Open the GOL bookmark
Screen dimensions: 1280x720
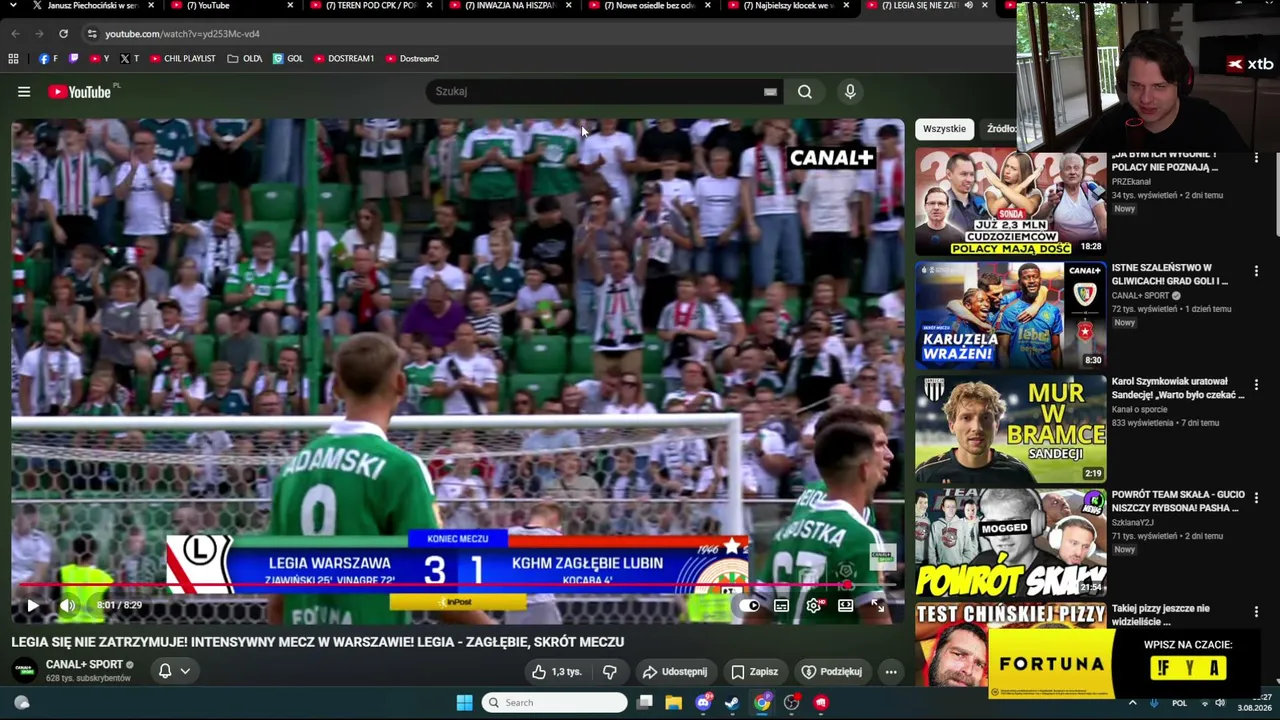(x=288, y=59)
